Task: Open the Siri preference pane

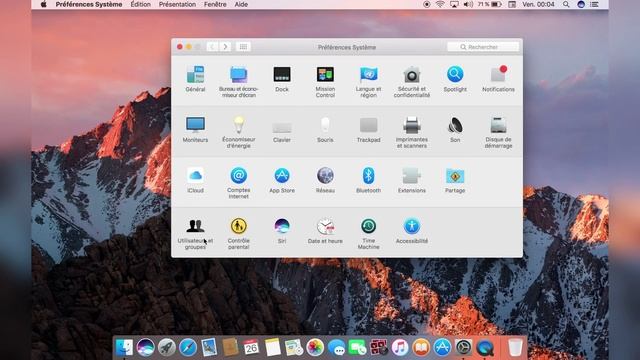Action: pyautogui.click(x=282, y=231)
